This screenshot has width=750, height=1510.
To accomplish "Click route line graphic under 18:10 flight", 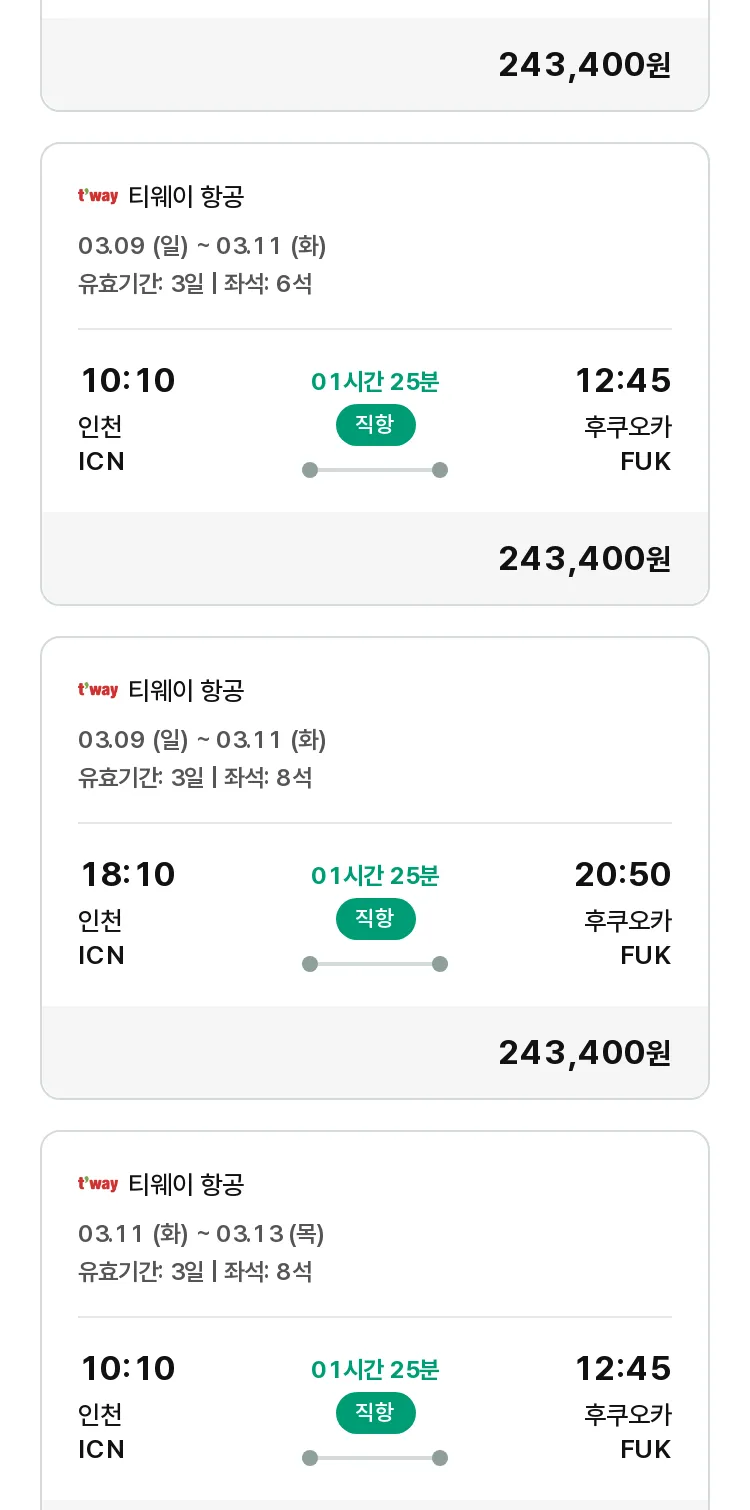I will pos(375,964).
